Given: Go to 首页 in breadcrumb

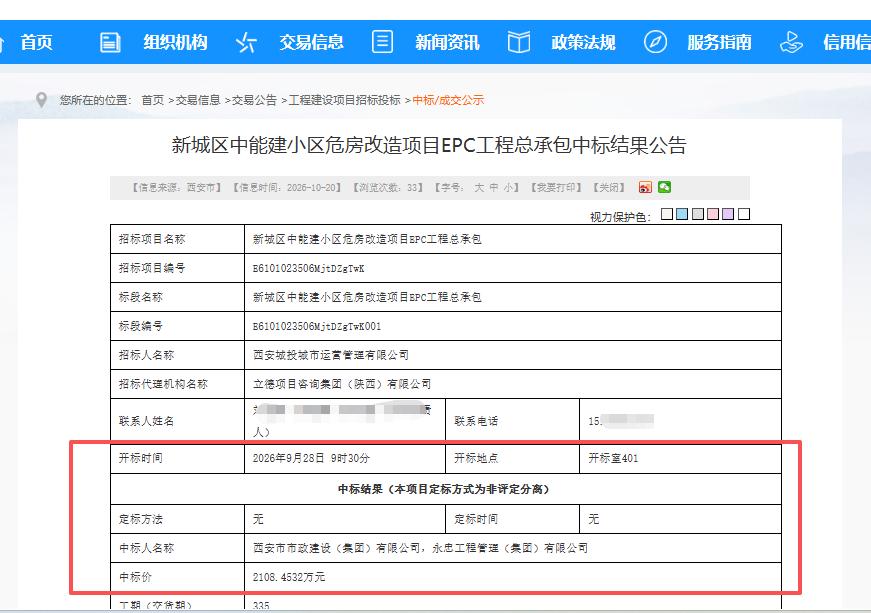Looking at the screenshot, I should [x=153, y=100].
